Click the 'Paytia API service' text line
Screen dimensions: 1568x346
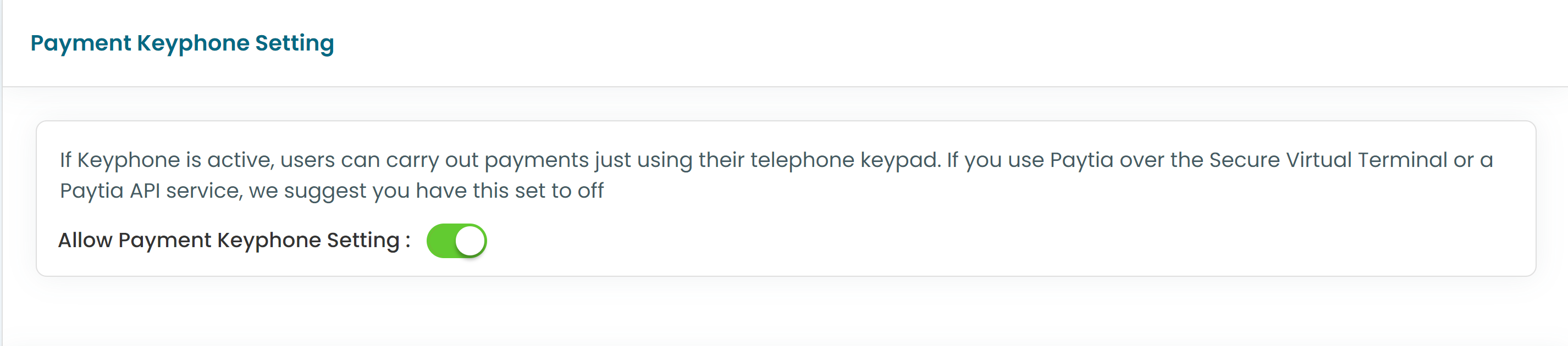pyautogui.click(x=332, y=191)
